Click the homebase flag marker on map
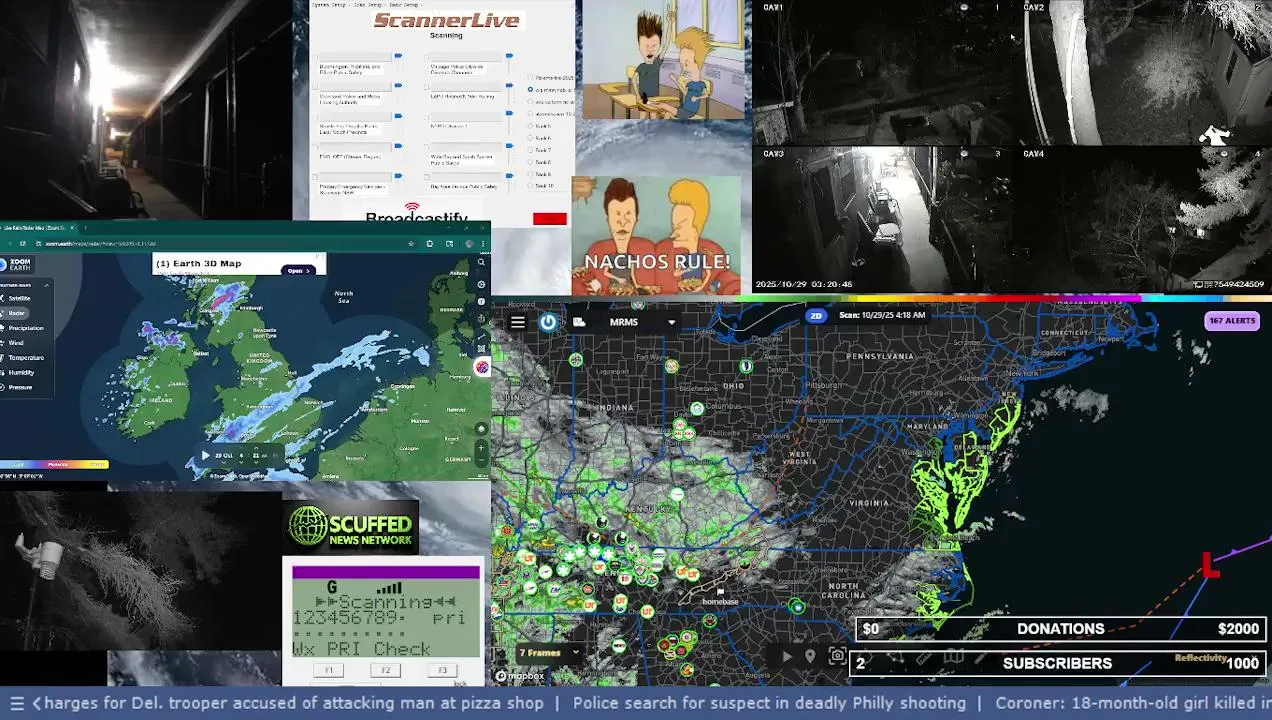The height and width of the screenshot is (720, 1272). tap(720, 592)
